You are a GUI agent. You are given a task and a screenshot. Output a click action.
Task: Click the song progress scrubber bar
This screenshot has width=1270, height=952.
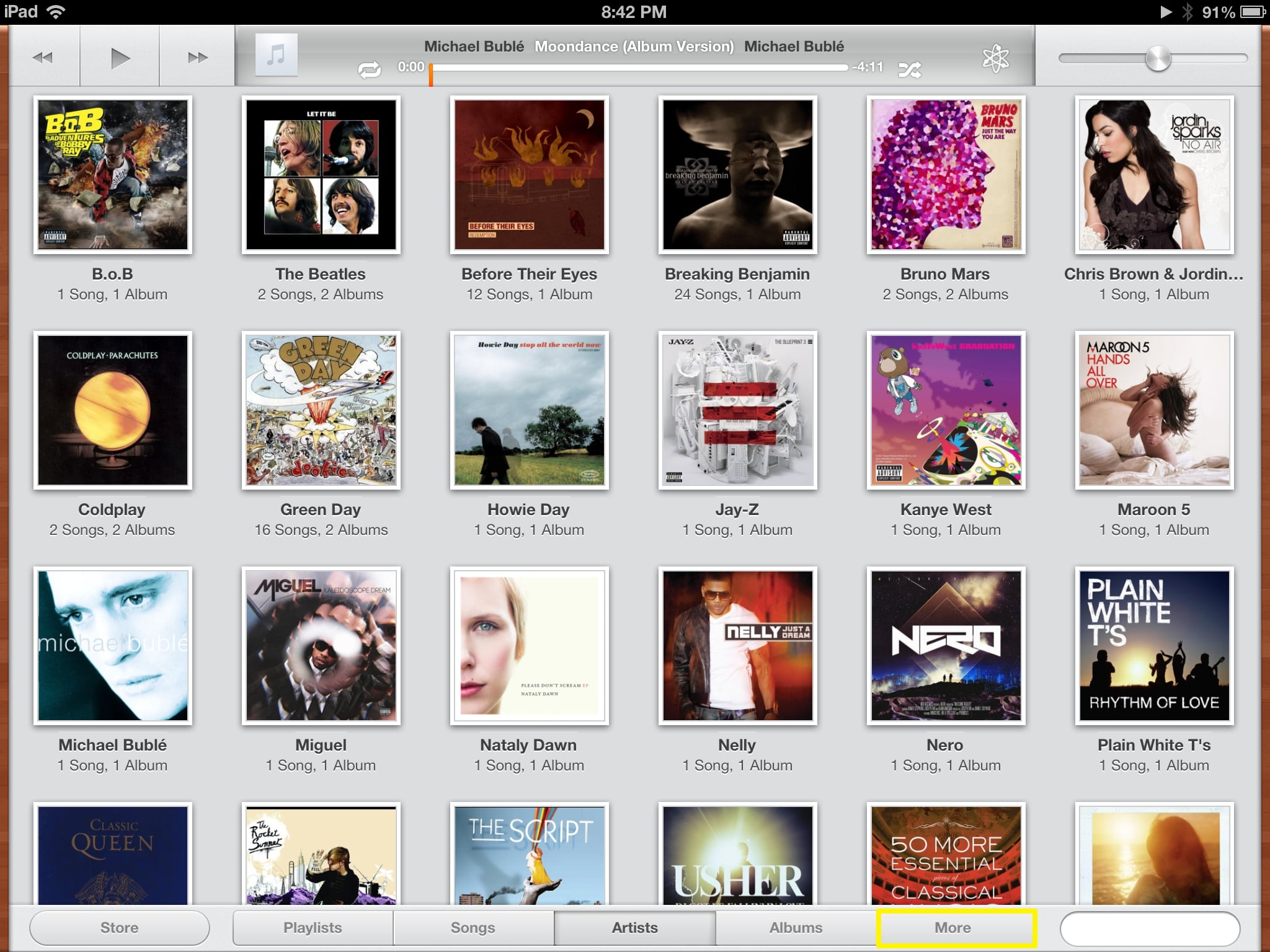coord(639,67)
